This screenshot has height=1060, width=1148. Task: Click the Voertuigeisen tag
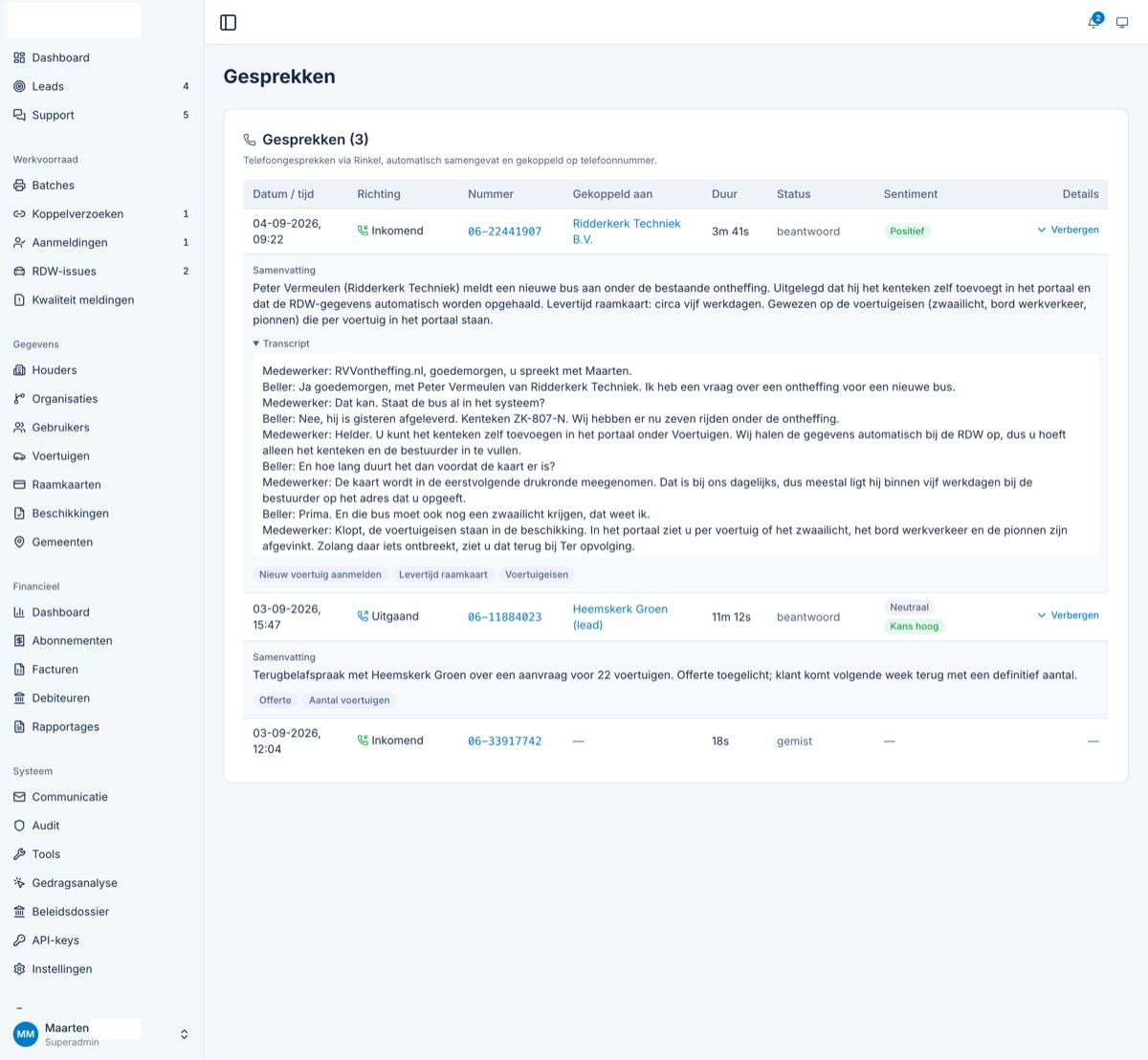[x=537, y=575]
